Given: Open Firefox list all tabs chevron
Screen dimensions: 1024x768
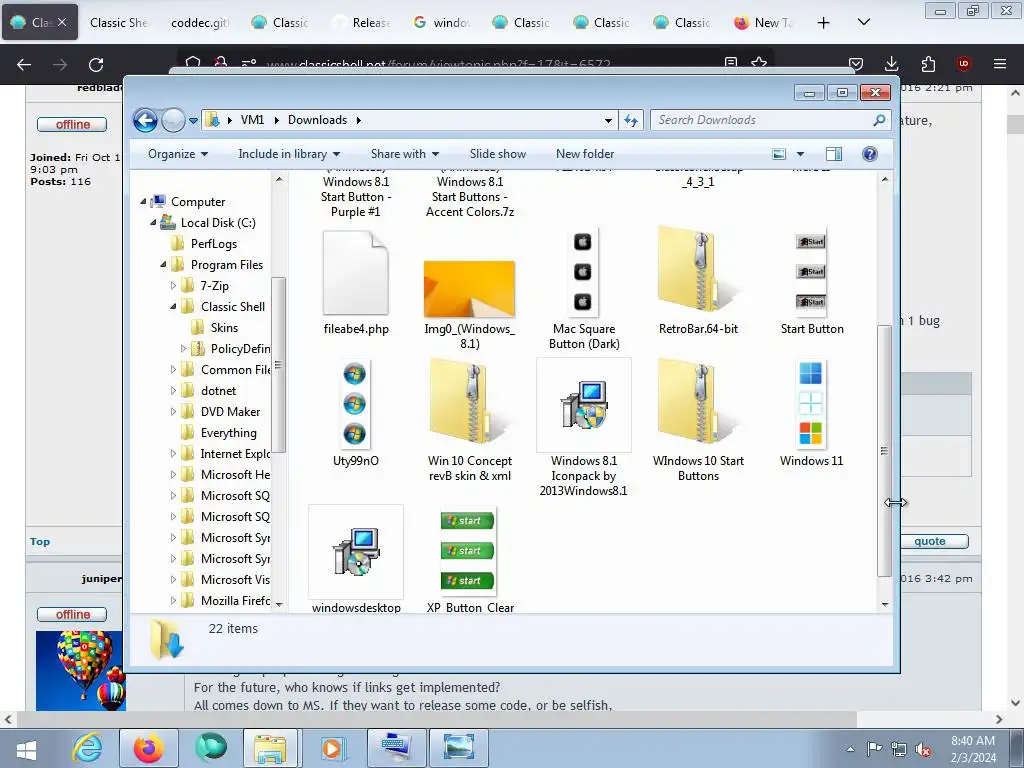Looking at the screenshot, I should (863, 22).
